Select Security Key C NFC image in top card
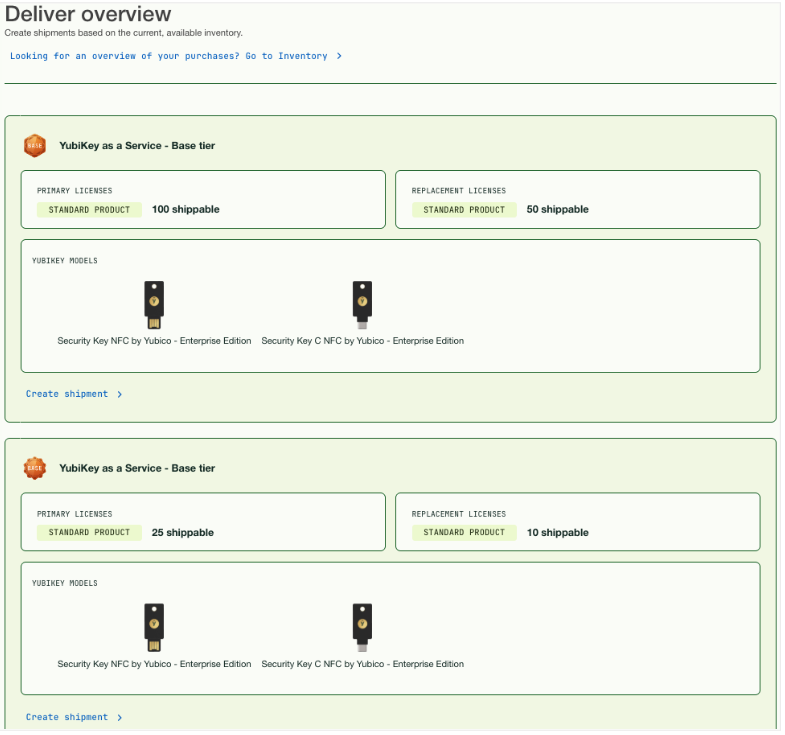This screenshot has height=735, width=785. (362, 304)
